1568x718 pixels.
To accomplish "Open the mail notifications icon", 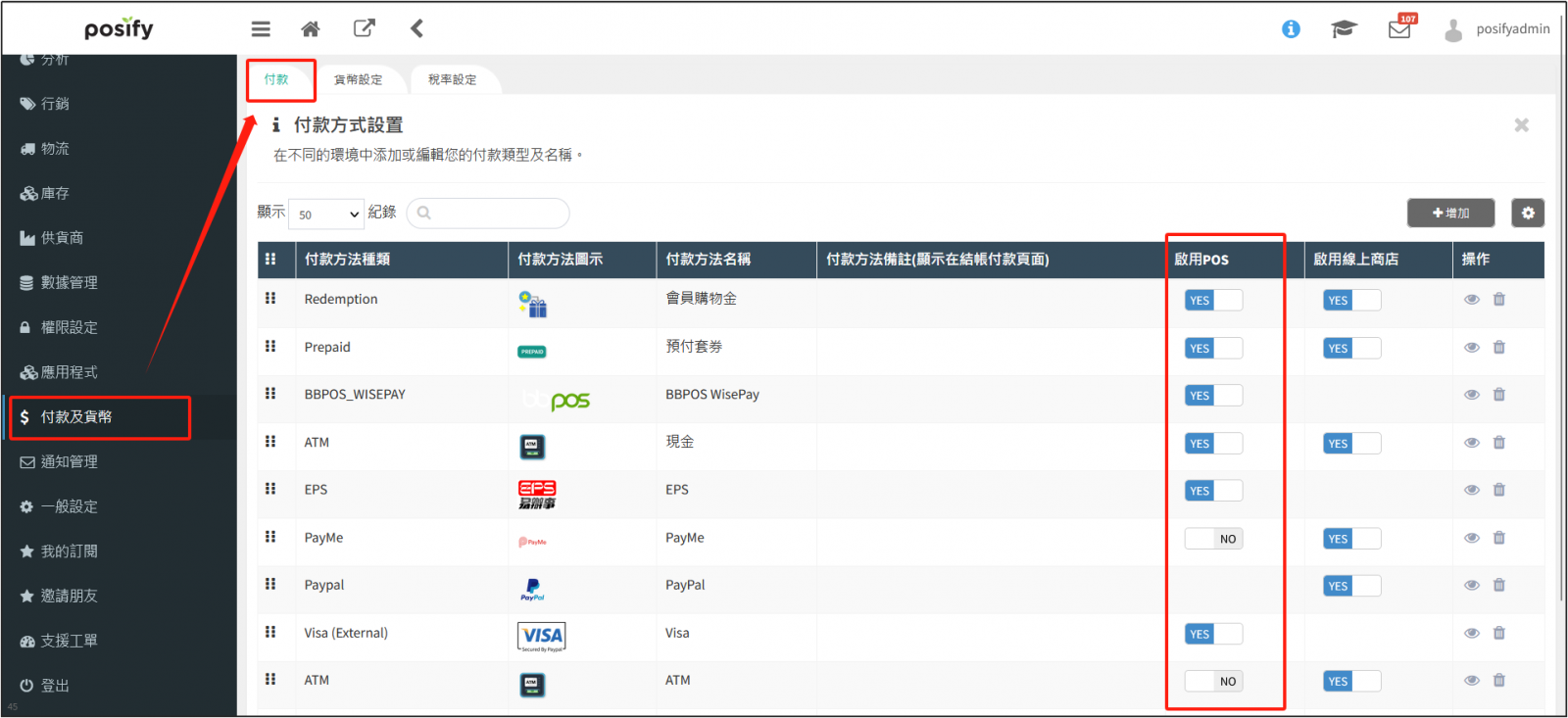I will [x=1400, y=28].
